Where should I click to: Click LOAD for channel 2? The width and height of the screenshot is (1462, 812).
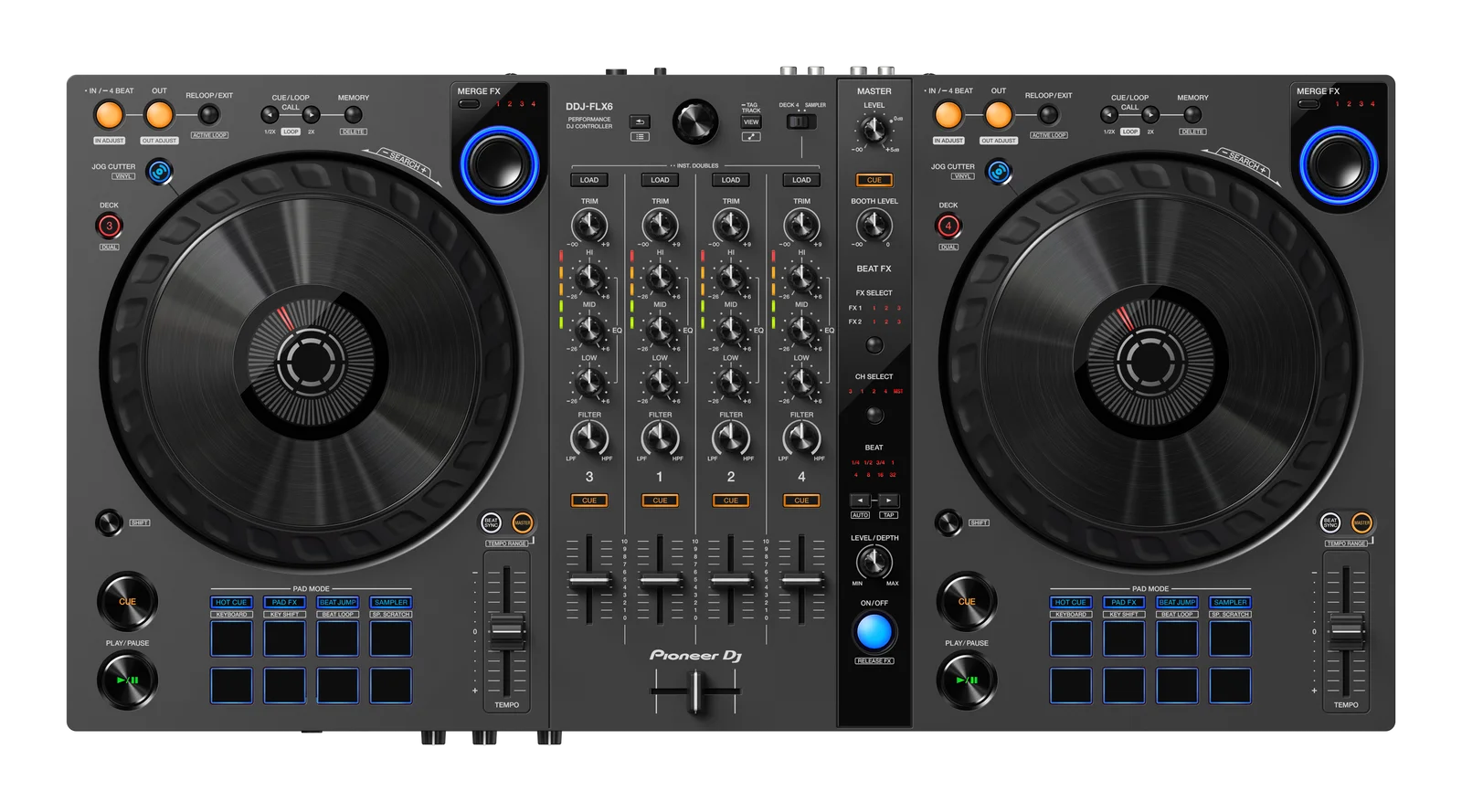(731, 180)
